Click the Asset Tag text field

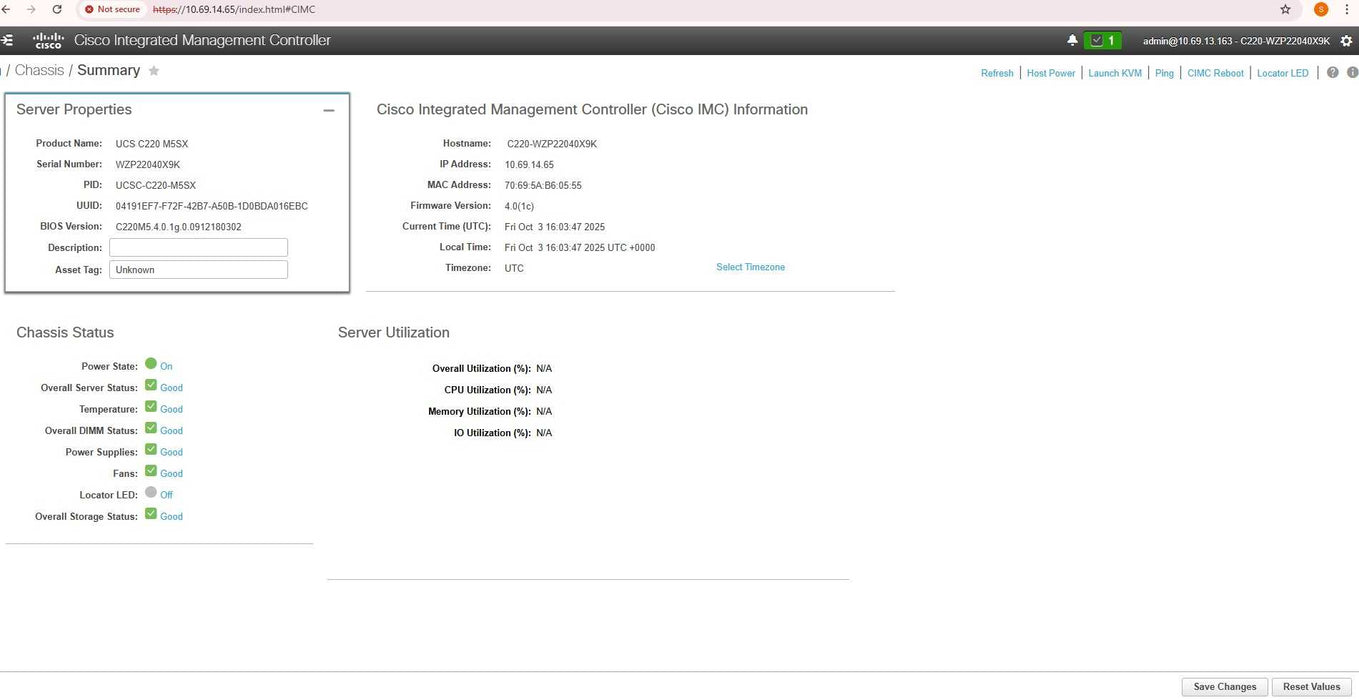198,270
